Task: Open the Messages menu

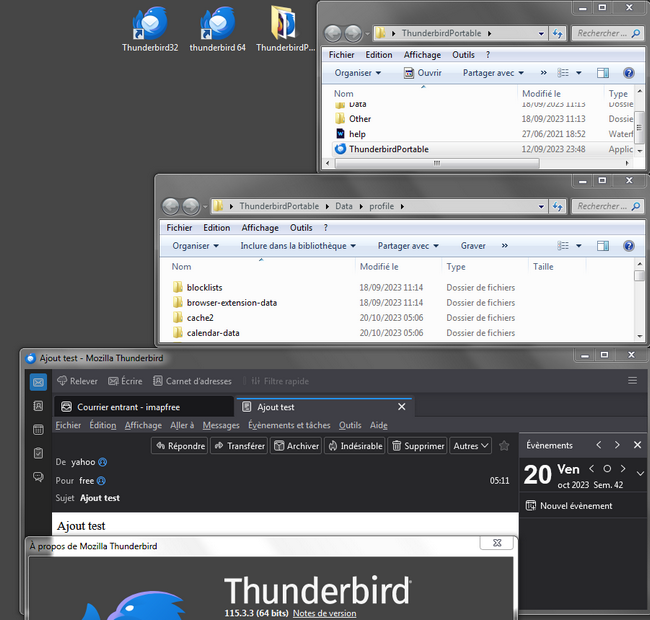Action: 221,425
